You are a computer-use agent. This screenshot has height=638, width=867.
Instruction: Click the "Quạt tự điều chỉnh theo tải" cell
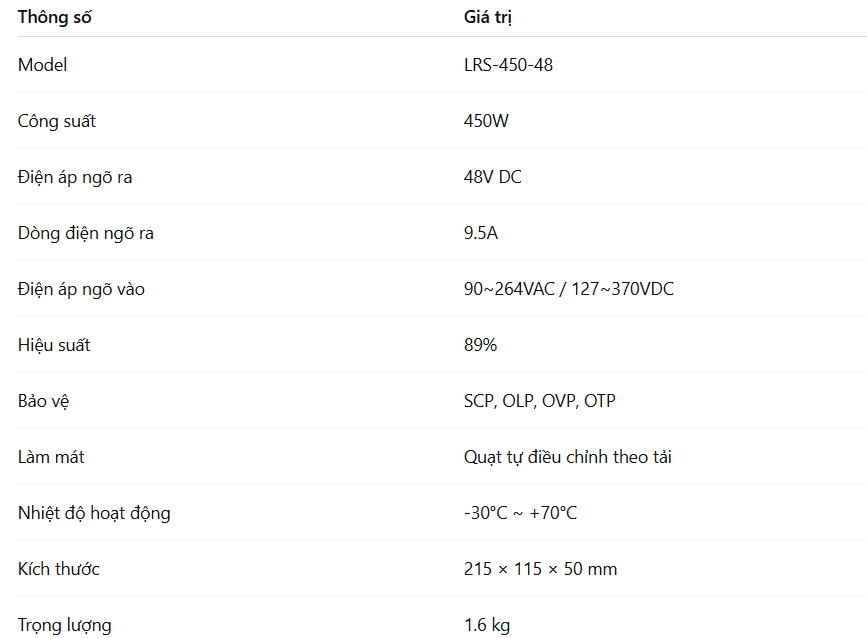pyautogui.click(x=567, y=457)
